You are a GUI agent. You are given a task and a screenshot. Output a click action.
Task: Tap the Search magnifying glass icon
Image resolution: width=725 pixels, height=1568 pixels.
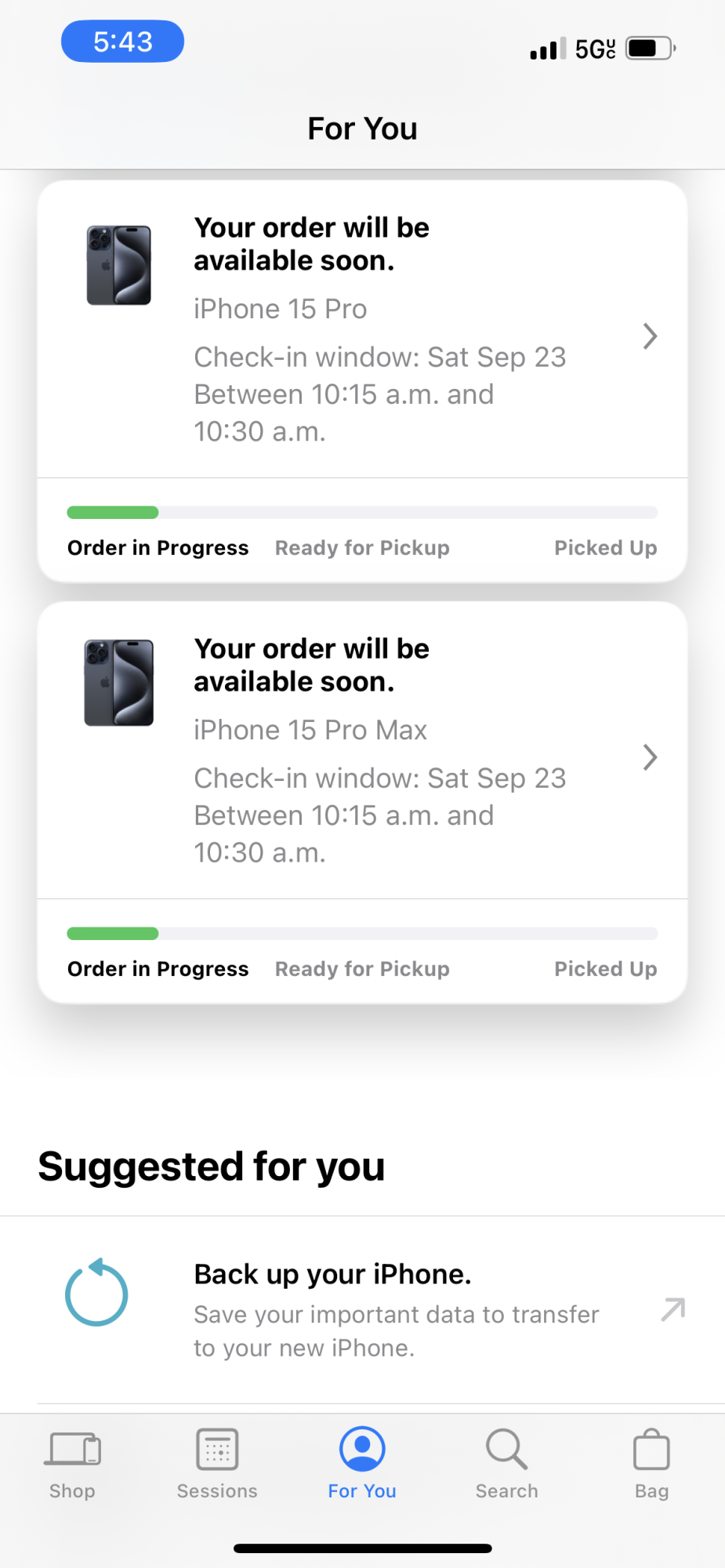tap(506, 1449)
